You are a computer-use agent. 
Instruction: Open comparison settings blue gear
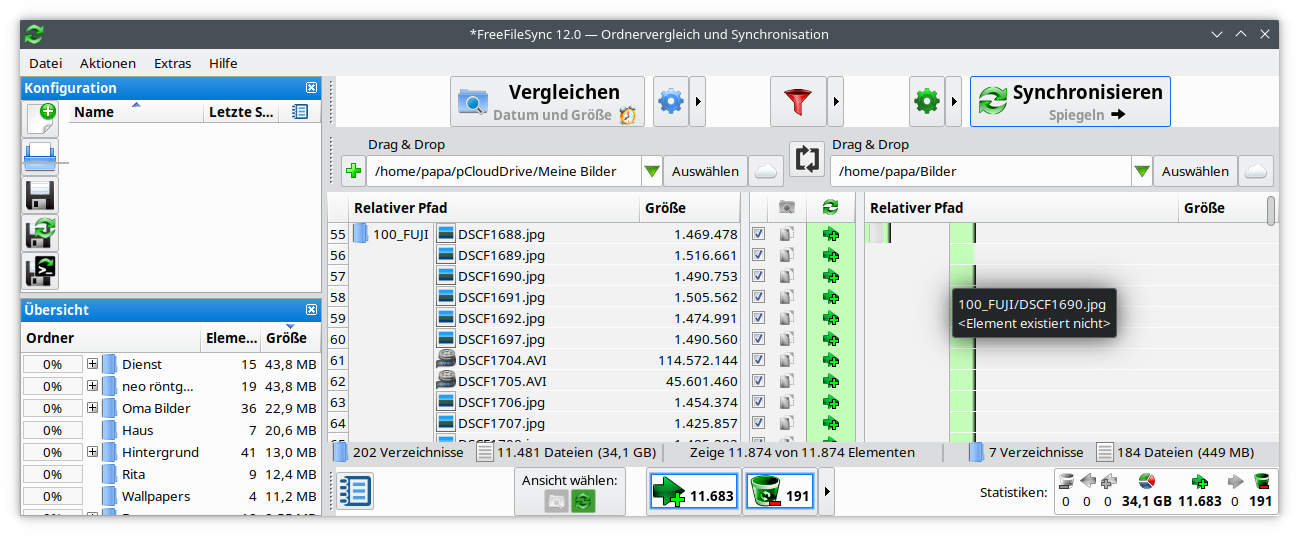click(x=671, y=101)
